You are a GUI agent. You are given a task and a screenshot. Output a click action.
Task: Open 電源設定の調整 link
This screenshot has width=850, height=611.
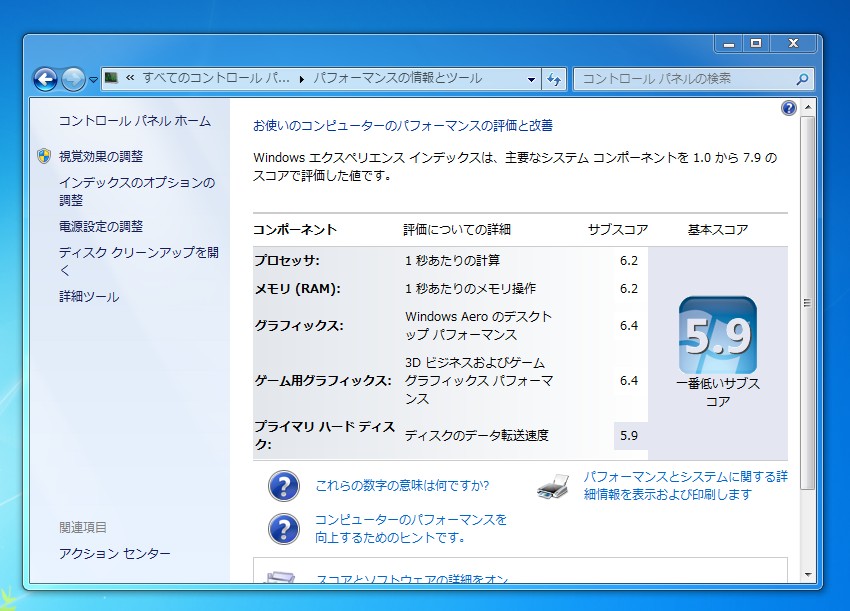tap(101, 226)
